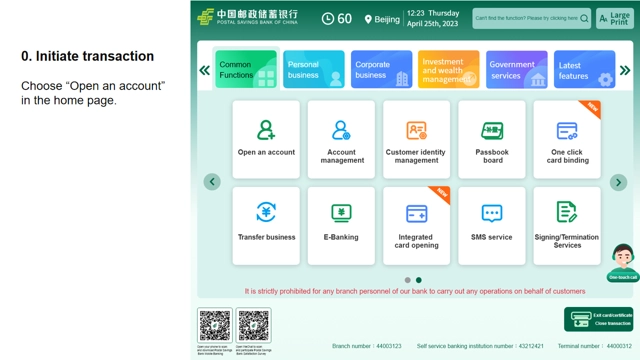
Task: Select Customer identity management
Action: (x=416, y=140)
